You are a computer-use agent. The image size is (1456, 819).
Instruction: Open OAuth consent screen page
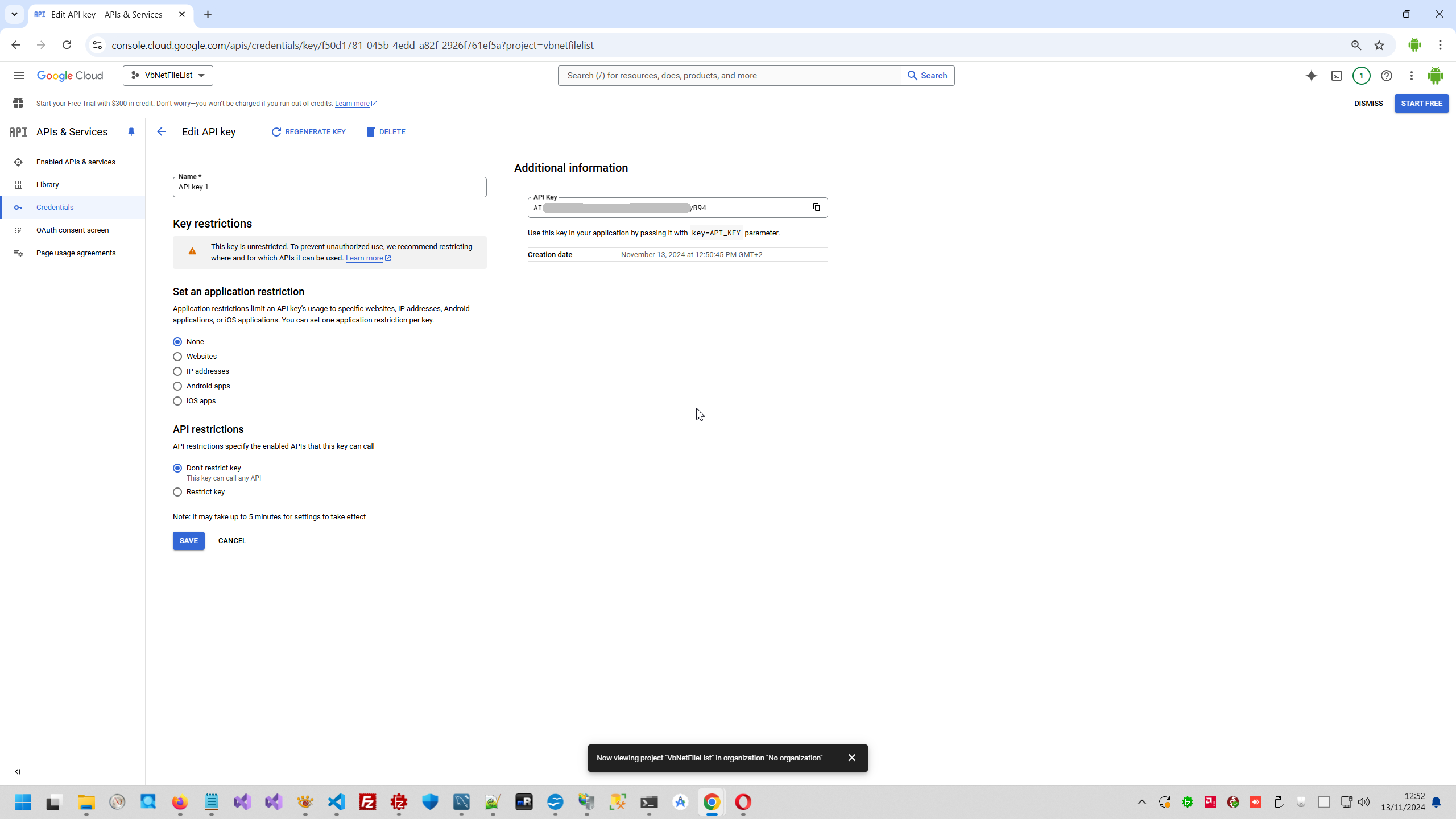pyautogui.click(x=72, y=230)
